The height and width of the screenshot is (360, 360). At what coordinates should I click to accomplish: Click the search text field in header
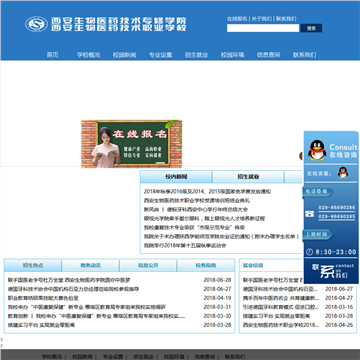(x=263, y=28)
